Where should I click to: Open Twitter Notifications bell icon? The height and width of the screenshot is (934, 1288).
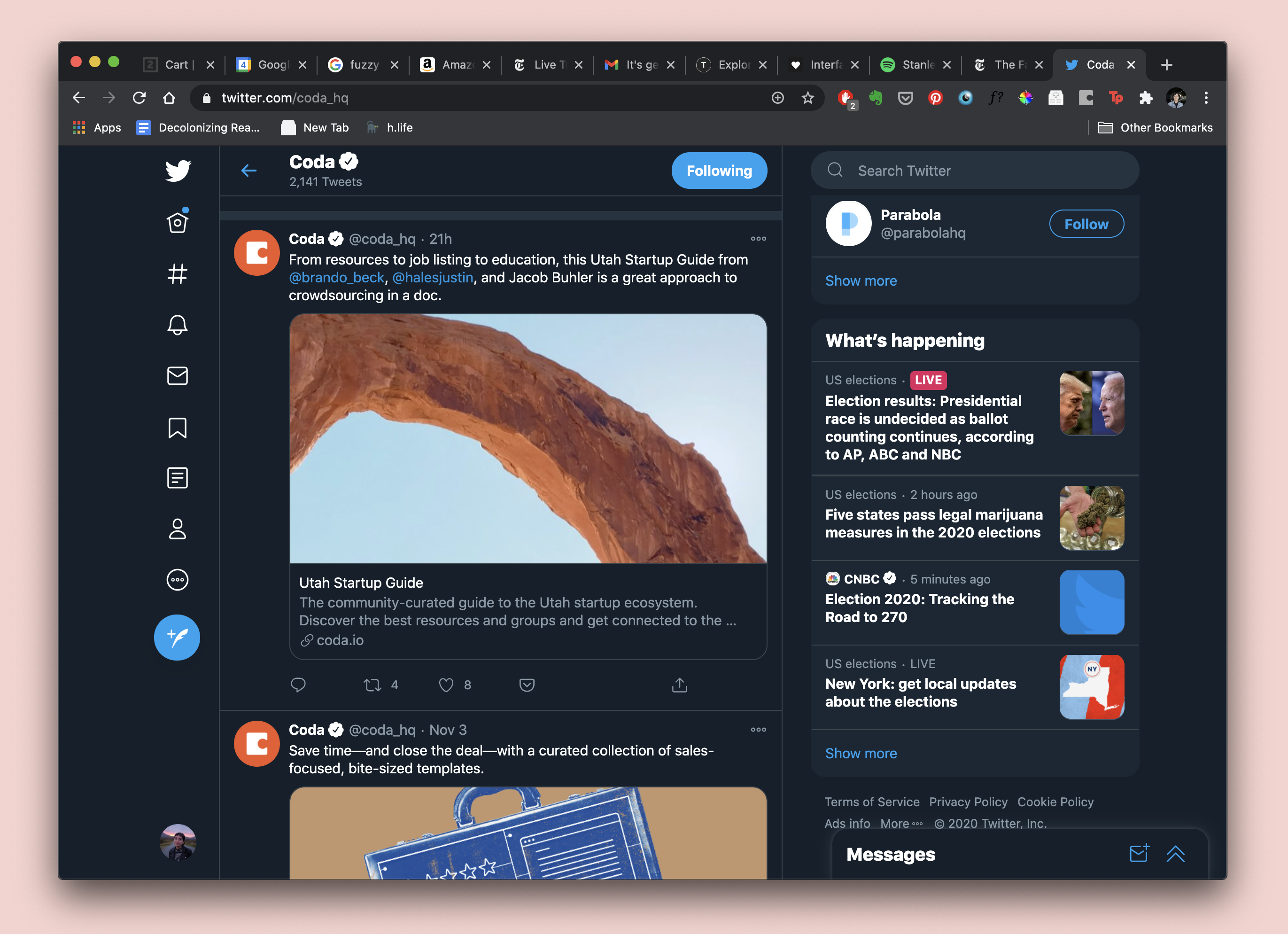tap(177, 325)
